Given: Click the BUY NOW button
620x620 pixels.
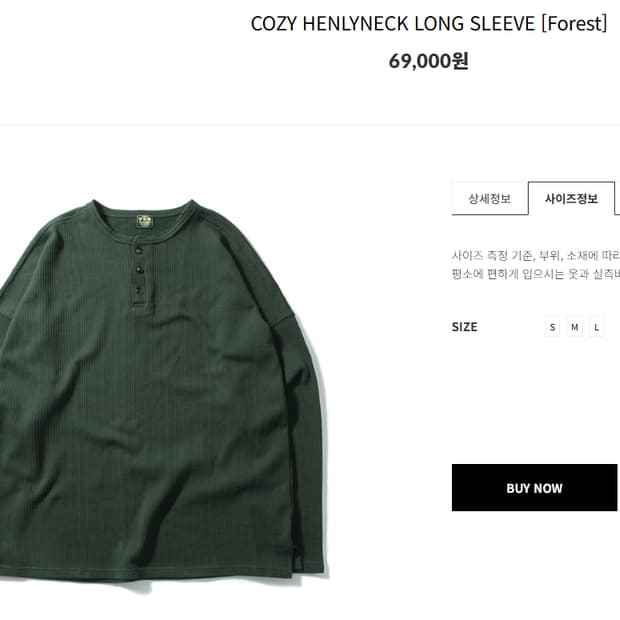Looking at the screenshot, I should 534,488.
